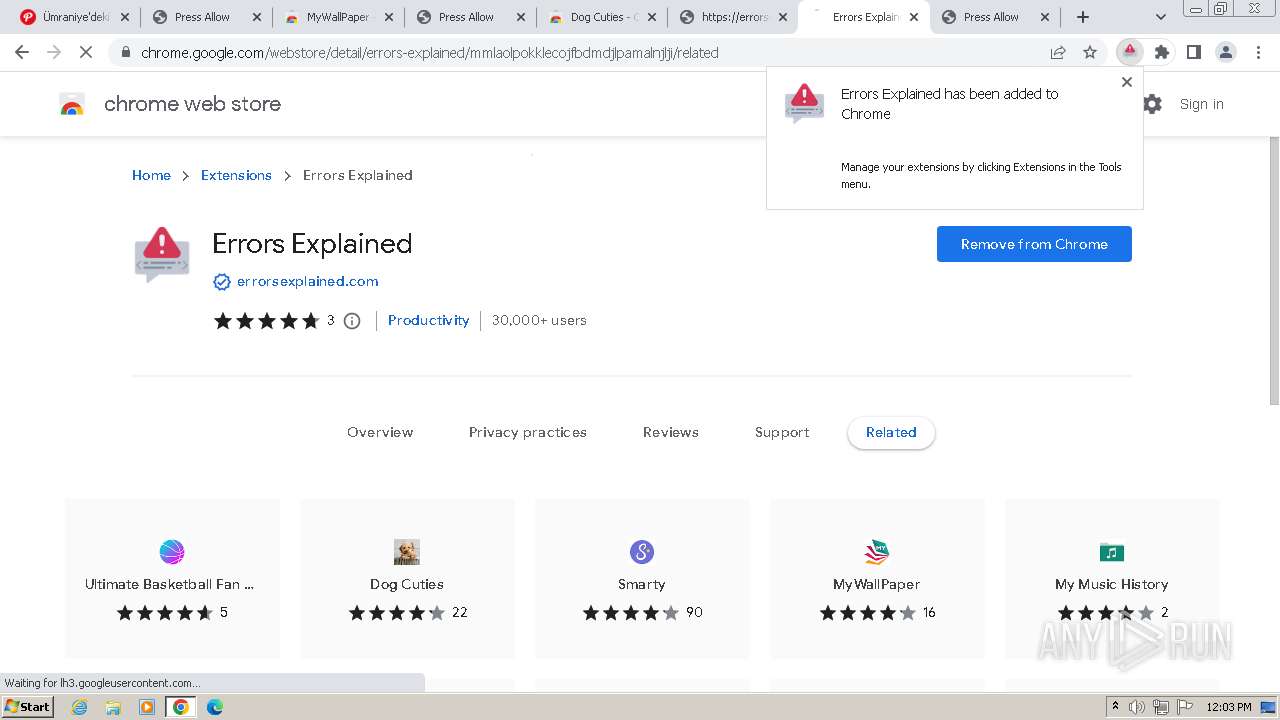Click the 12:03 PM taskbar clock
The image size is (1280, 720).
click(x=1229, y=707)
